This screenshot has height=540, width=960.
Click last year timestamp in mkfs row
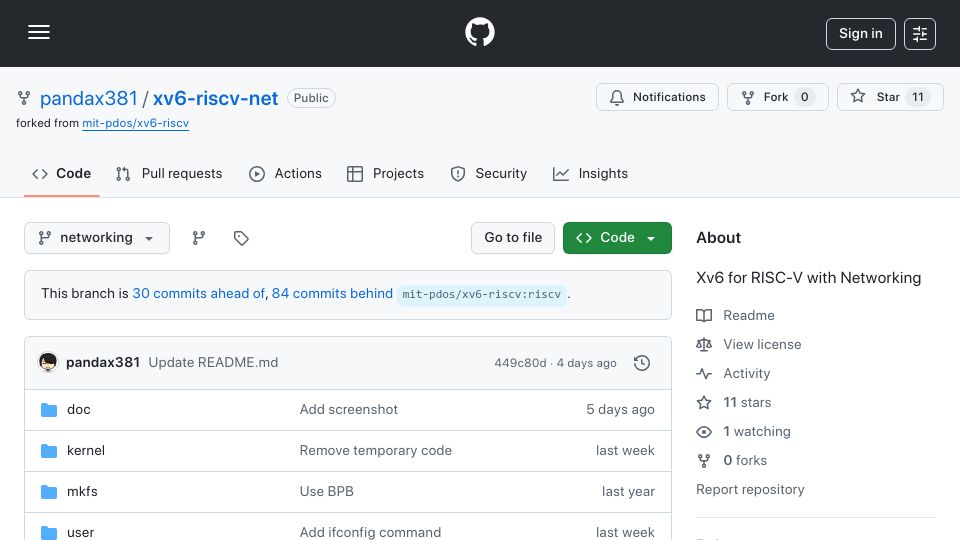628,492
